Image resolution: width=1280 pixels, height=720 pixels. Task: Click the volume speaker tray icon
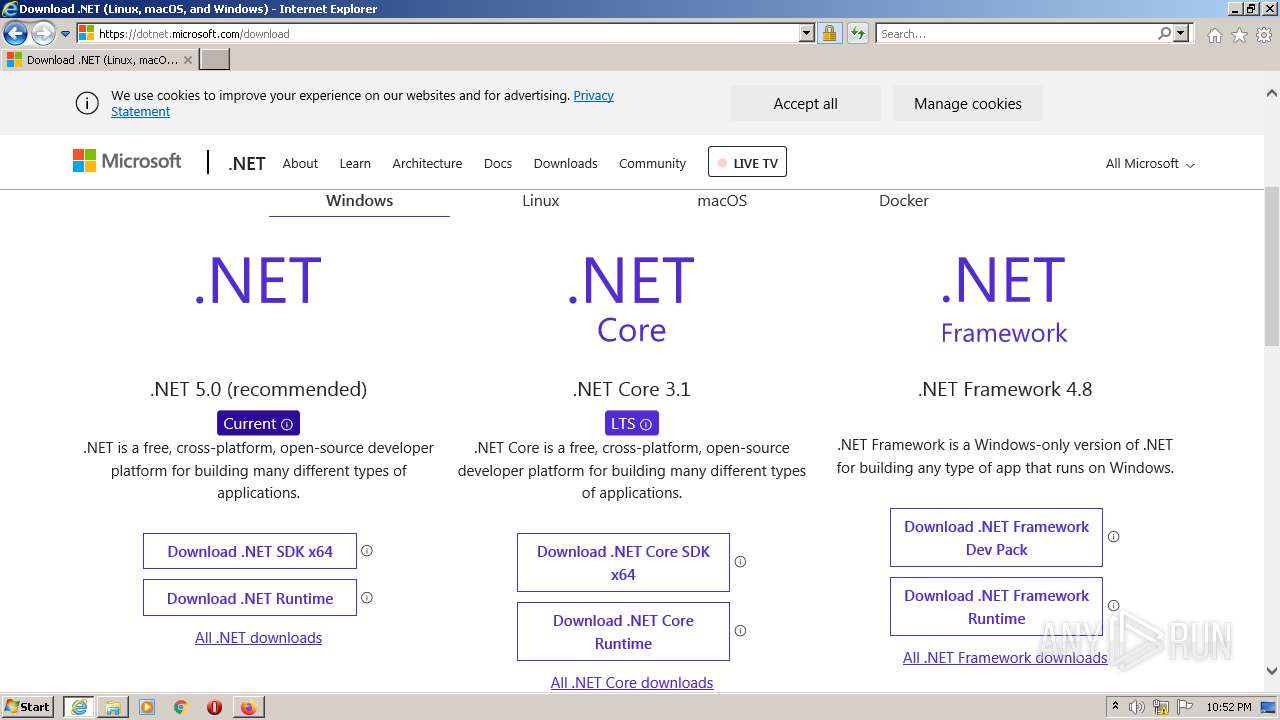[1137, 707]
